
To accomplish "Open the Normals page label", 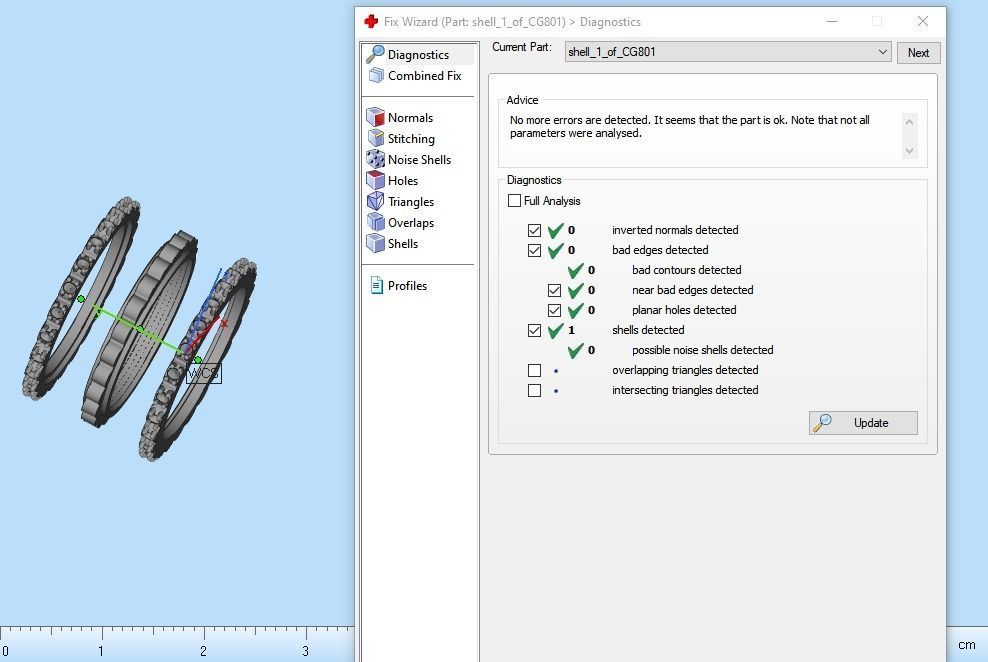I will pos(410,118).
